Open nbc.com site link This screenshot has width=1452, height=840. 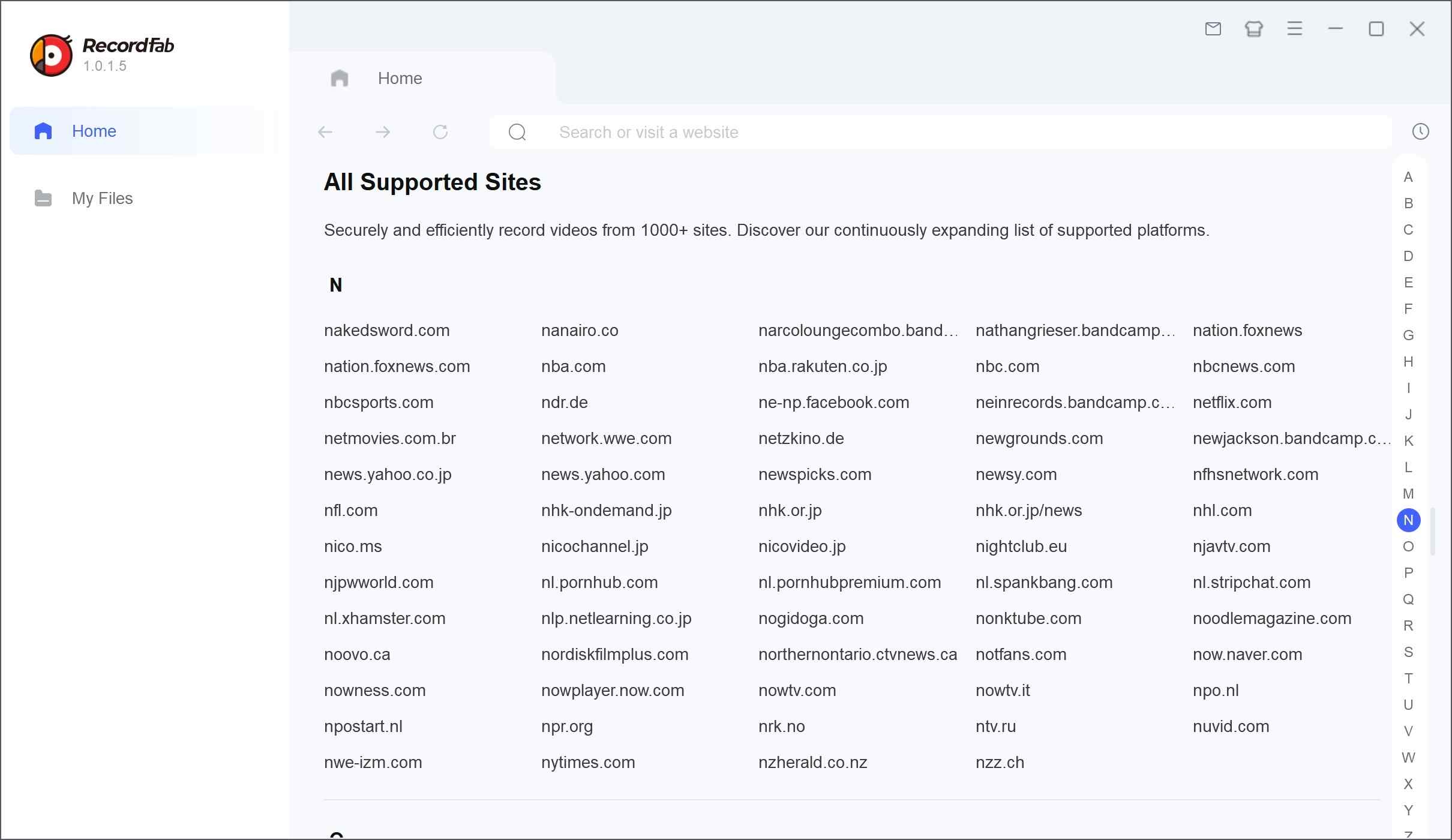[x=1007, y=367]
